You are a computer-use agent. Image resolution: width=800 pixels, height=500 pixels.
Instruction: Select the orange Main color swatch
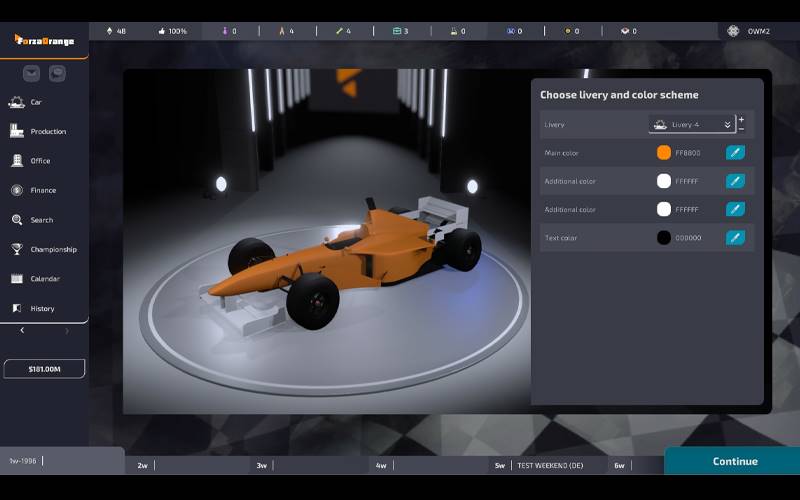664,153
